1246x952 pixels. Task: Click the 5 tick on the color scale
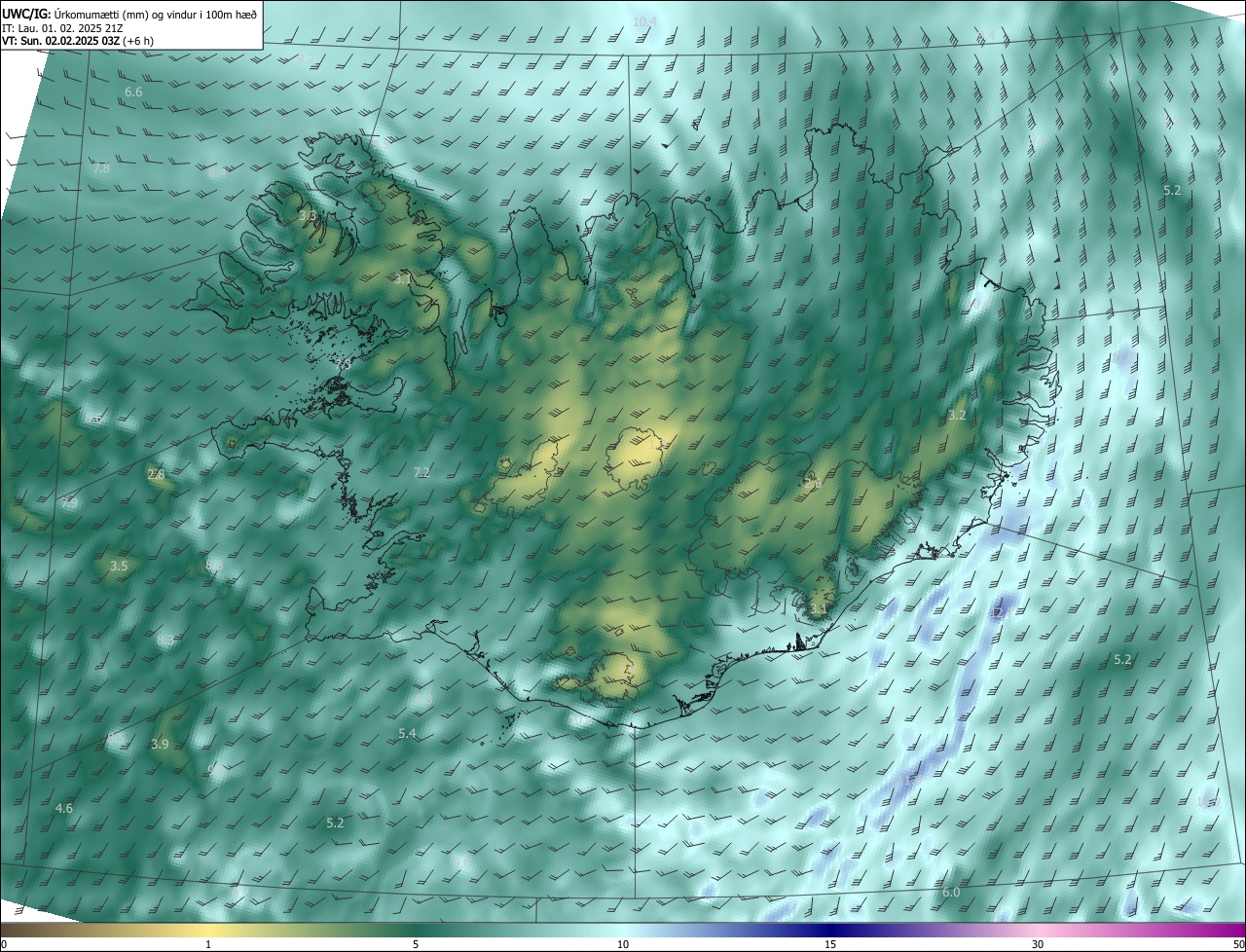pos(416,944)
